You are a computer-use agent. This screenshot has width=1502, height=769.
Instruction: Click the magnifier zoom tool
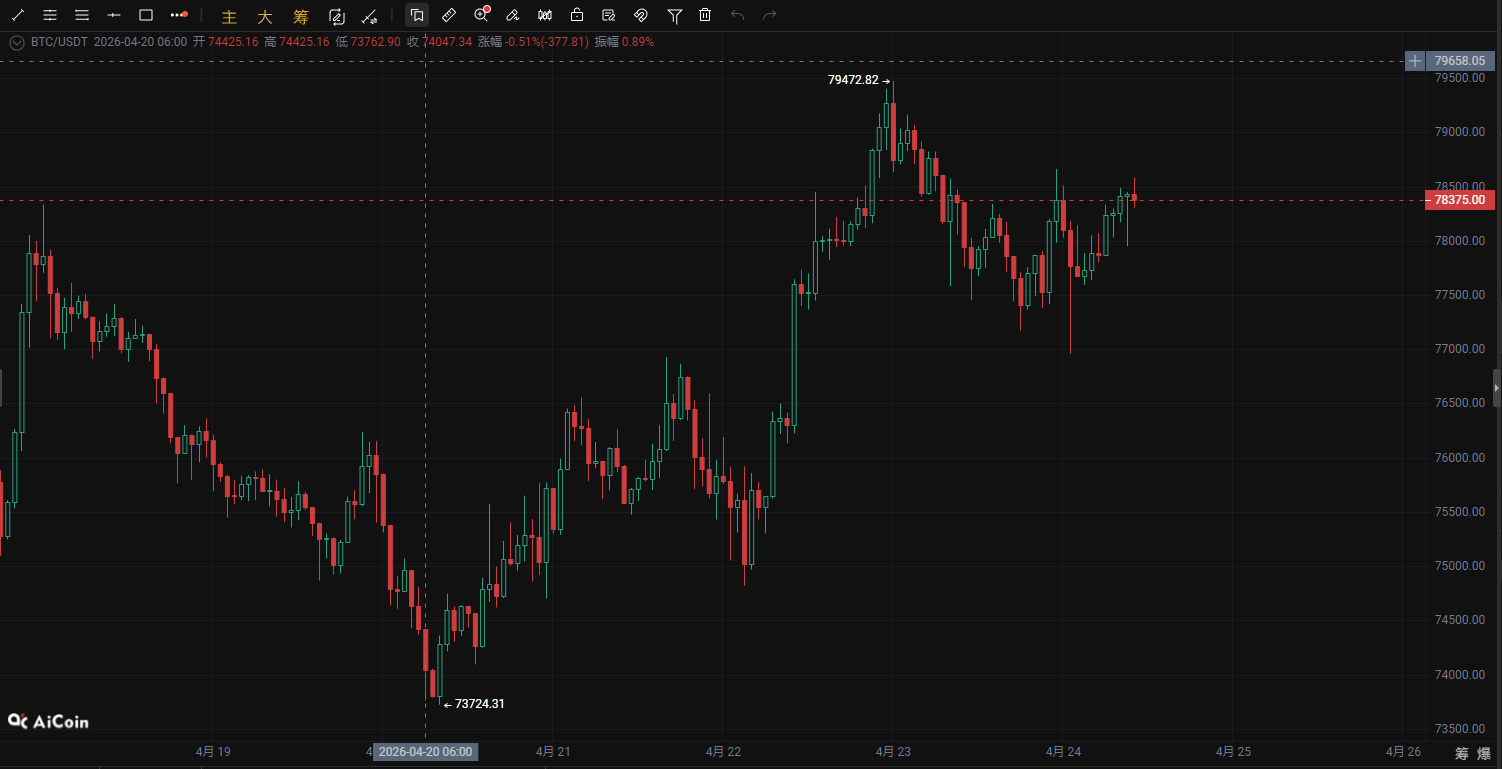481,15
